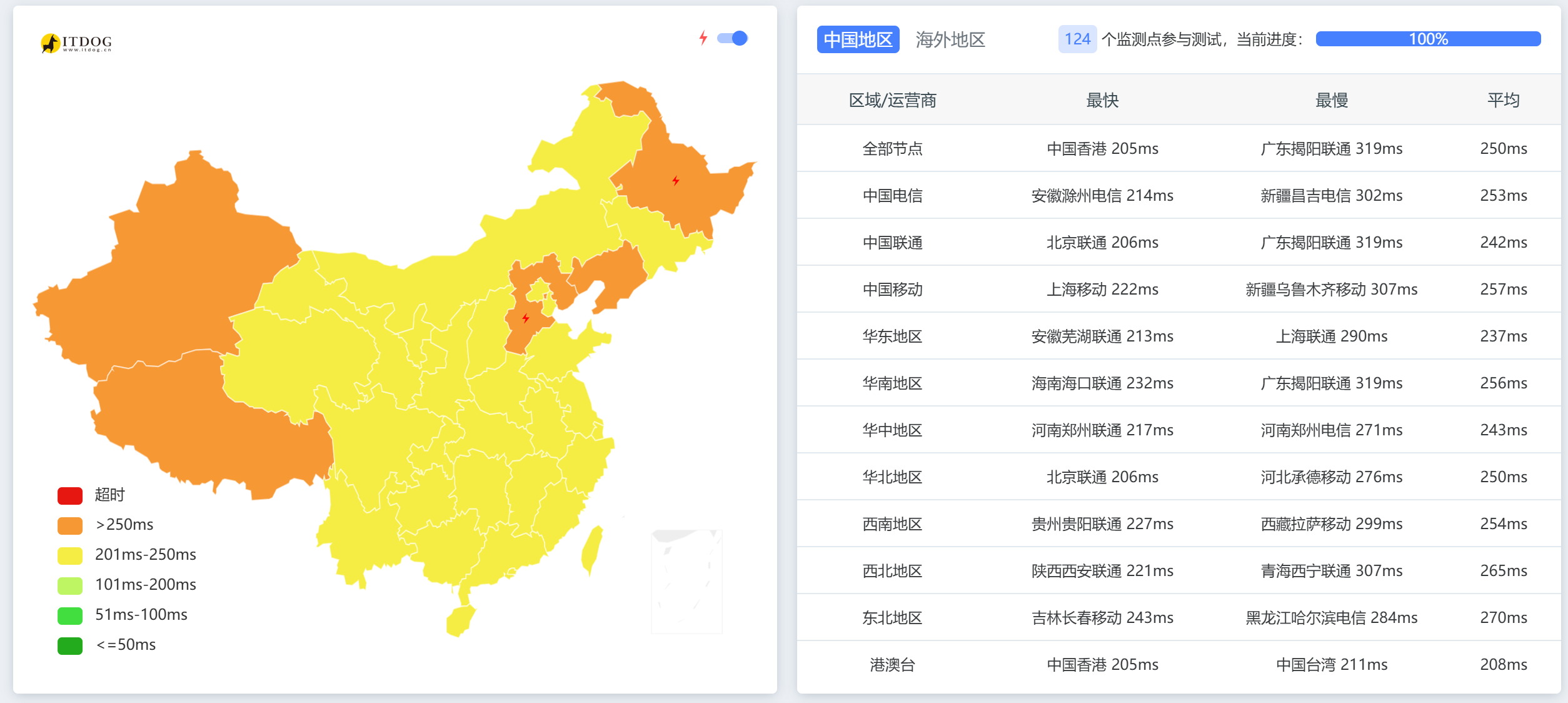Switch to the 海外地区 tab

950,39
